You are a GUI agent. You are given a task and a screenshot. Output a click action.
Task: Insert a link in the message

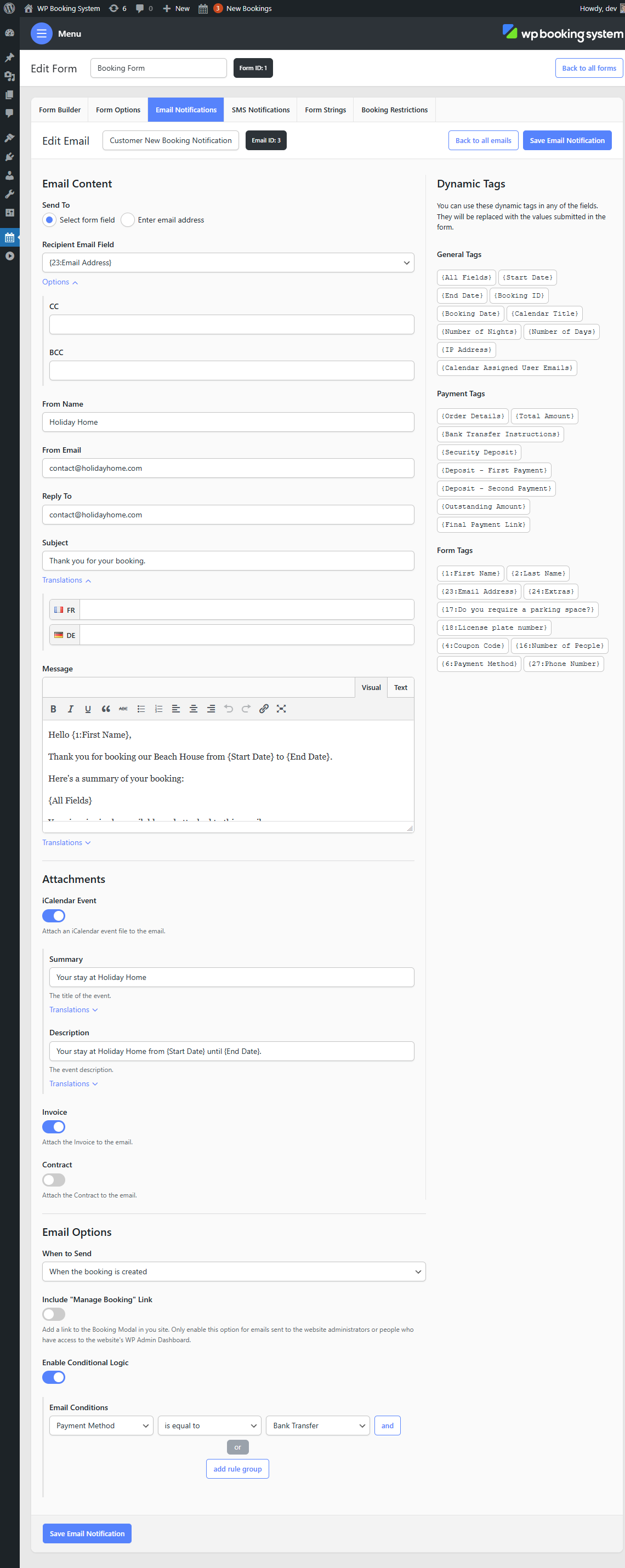264,709
